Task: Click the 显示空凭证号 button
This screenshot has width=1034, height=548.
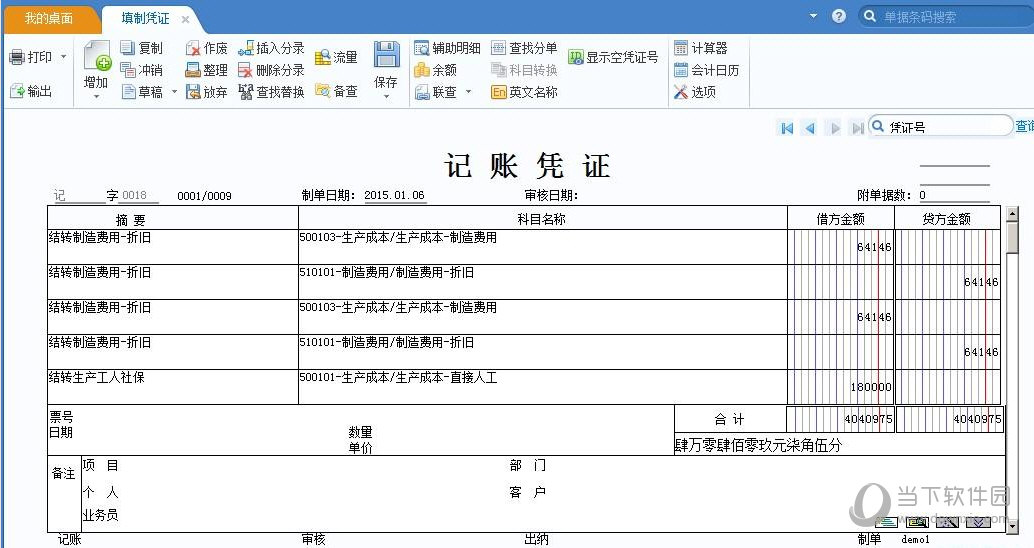Action: tap(613, 57)
